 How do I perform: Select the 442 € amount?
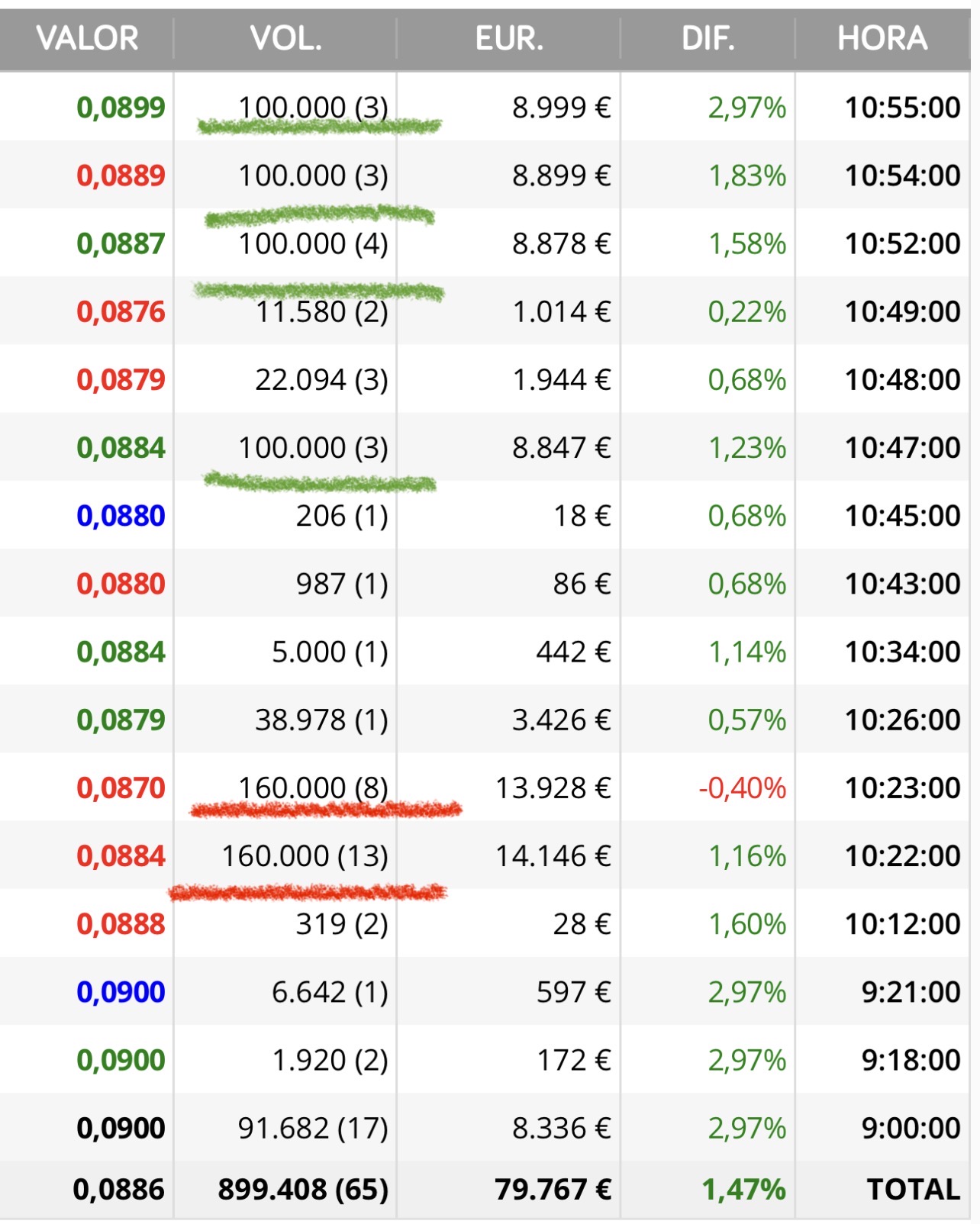(x=574, y=652)
